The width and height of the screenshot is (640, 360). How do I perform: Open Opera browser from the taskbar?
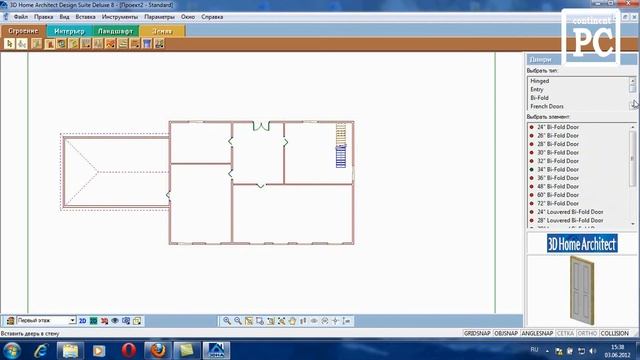click(x=129, y=351)
